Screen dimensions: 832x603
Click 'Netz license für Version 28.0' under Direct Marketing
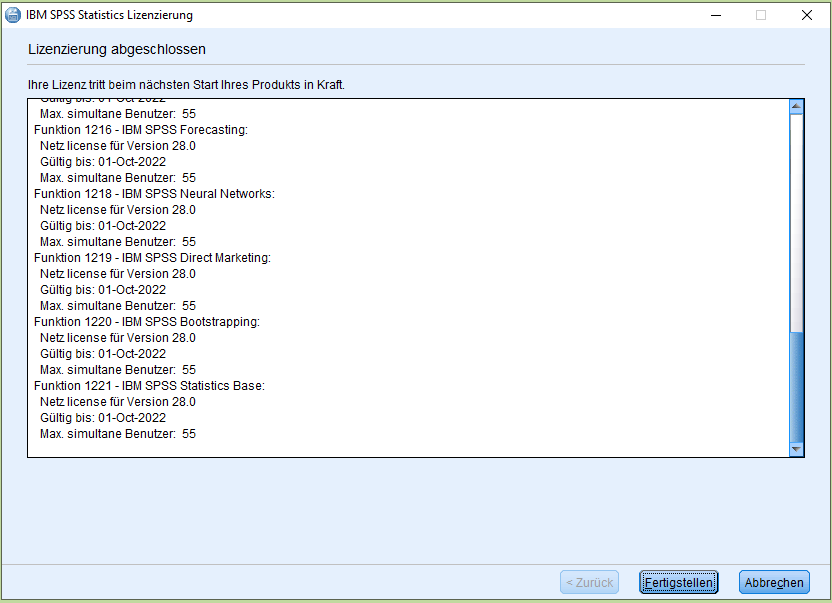118,273
